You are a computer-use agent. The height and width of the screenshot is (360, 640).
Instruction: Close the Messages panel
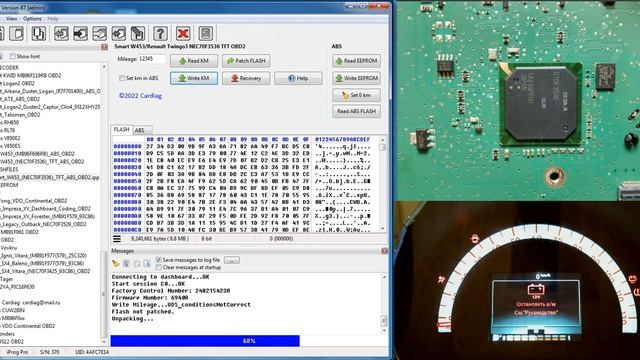click(384, 251)
